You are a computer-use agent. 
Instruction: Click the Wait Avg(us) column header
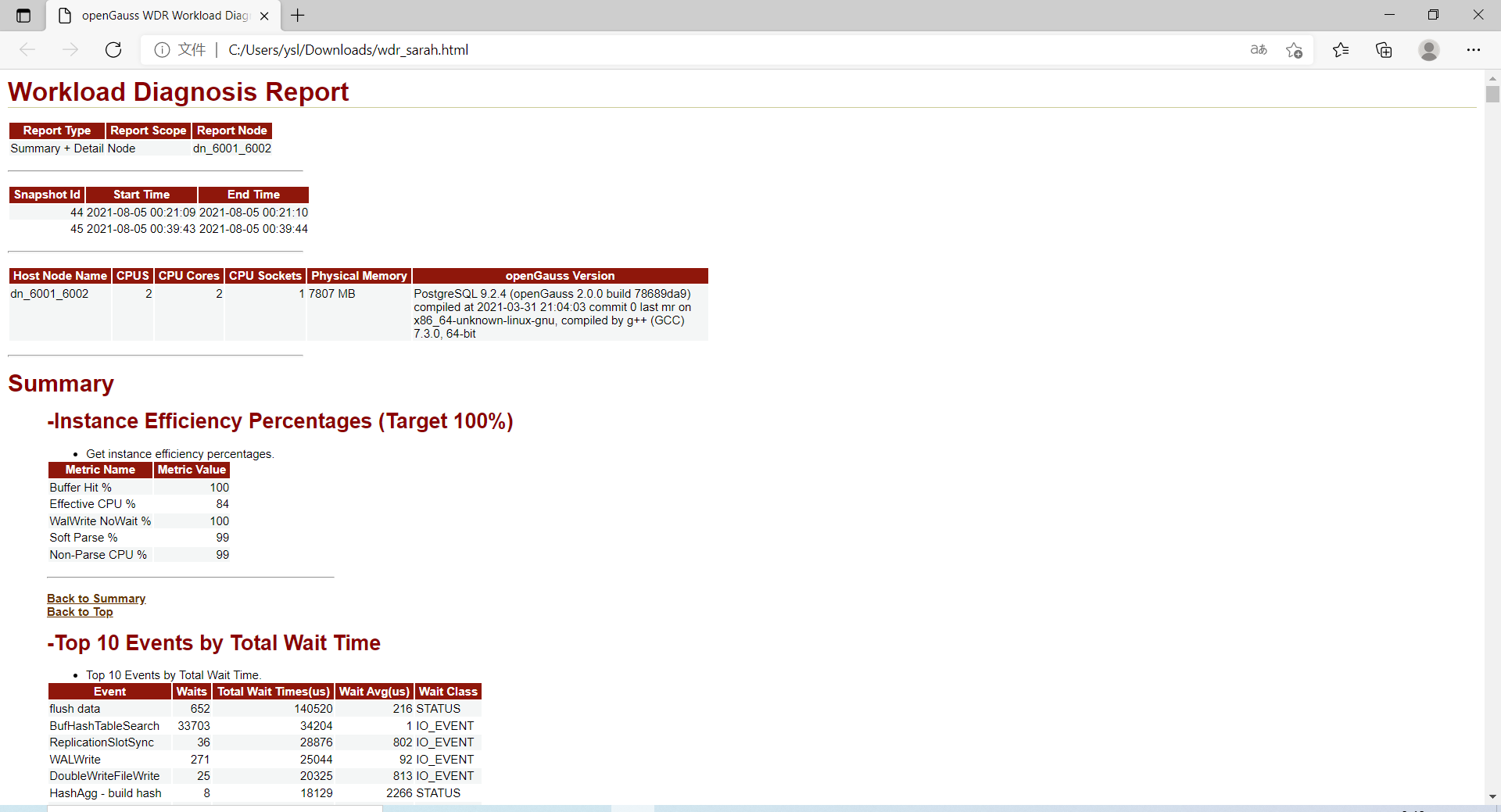click(x=374, y=692)
